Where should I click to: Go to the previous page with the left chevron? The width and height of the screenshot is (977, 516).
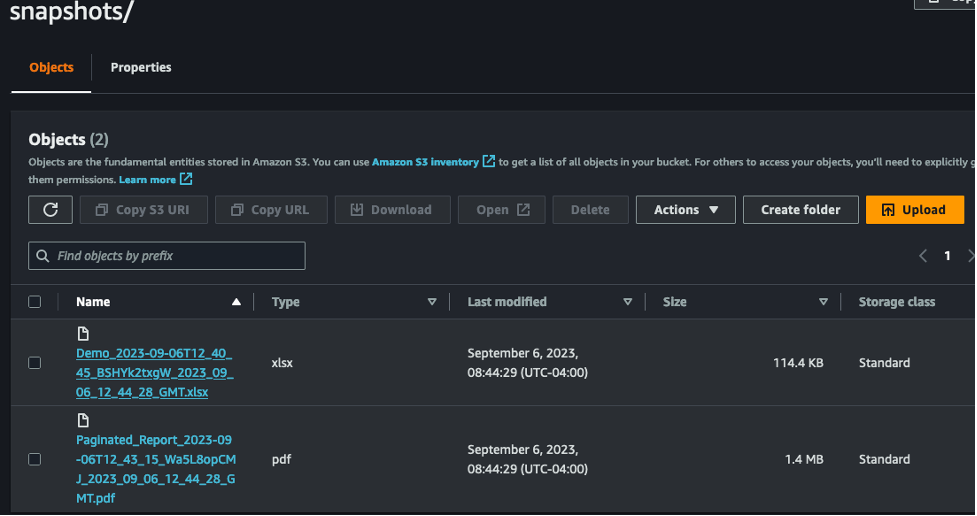[923, 256]
